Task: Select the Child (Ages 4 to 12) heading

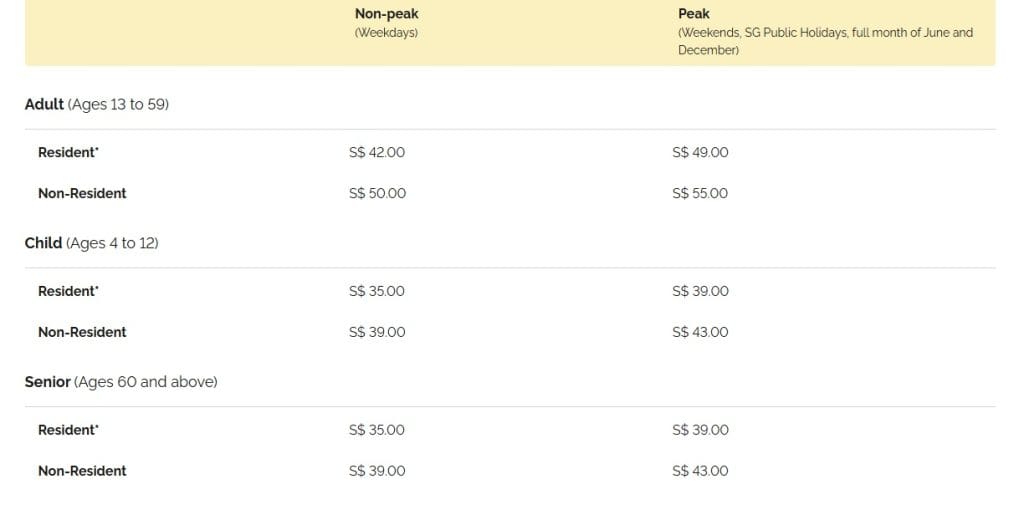Action: coord(91,243)
